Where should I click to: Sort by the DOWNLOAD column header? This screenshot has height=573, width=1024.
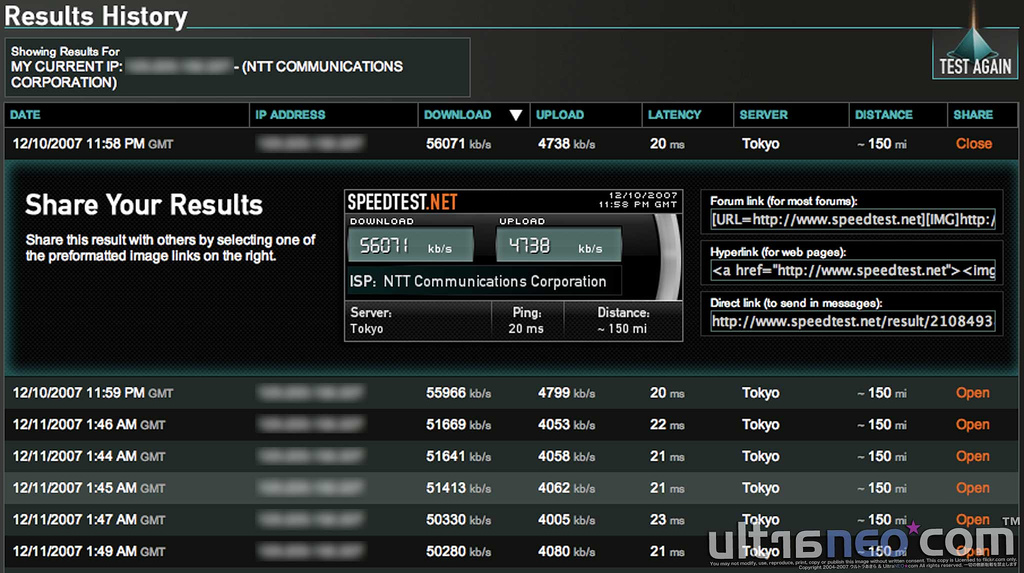coord(457,115)
